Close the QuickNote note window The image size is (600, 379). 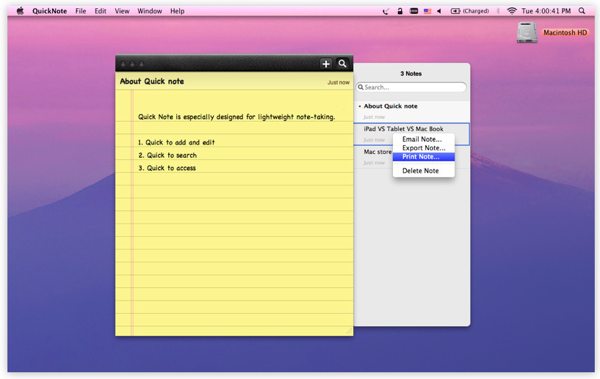pyautogui.click(x=123, y=64)
